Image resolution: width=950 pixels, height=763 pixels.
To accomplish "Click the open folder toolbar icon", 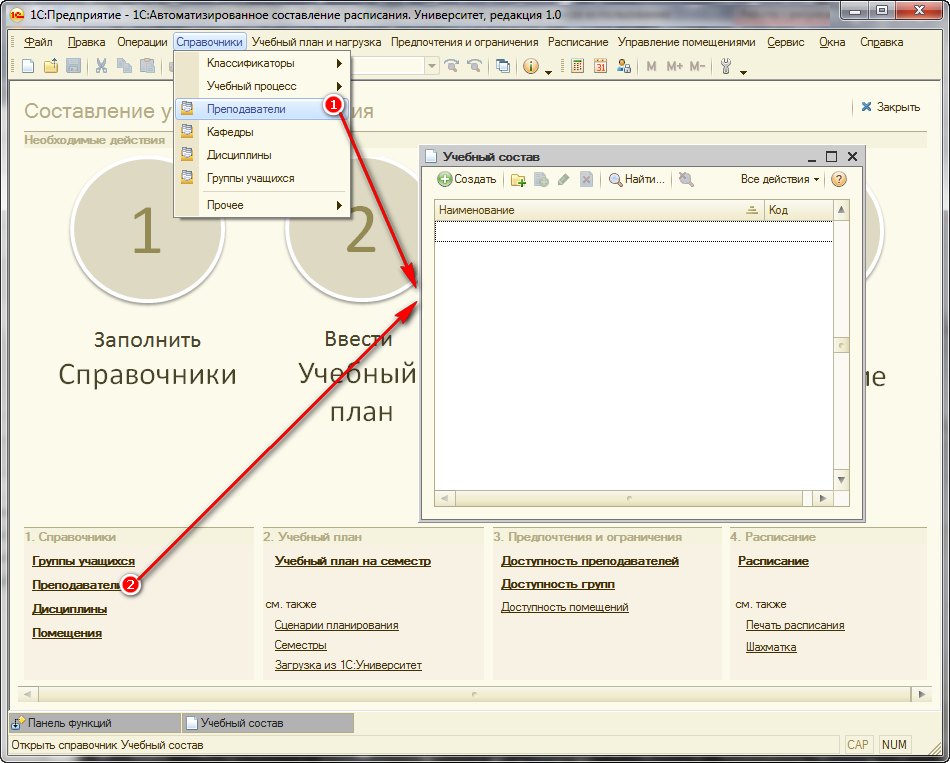I will pos(50,66).
